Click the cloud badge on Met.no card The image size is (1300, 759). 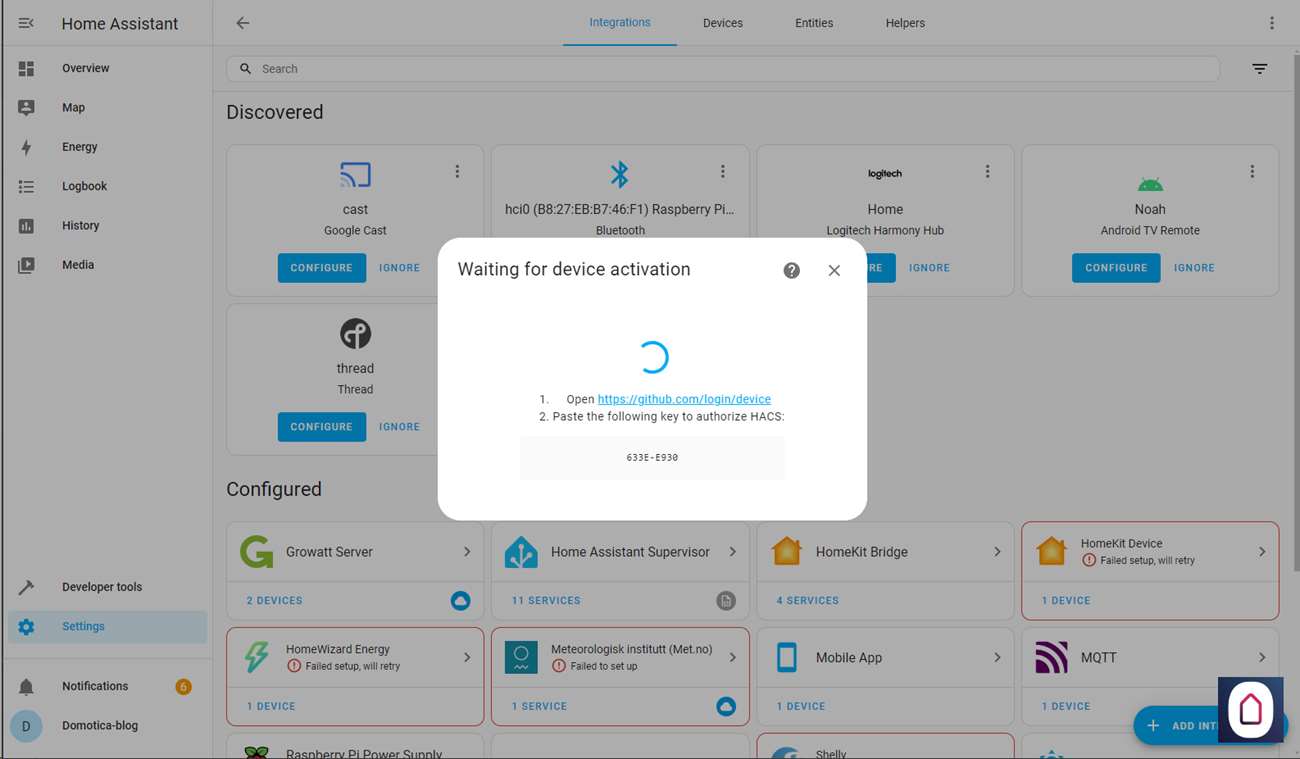point(726,707)
